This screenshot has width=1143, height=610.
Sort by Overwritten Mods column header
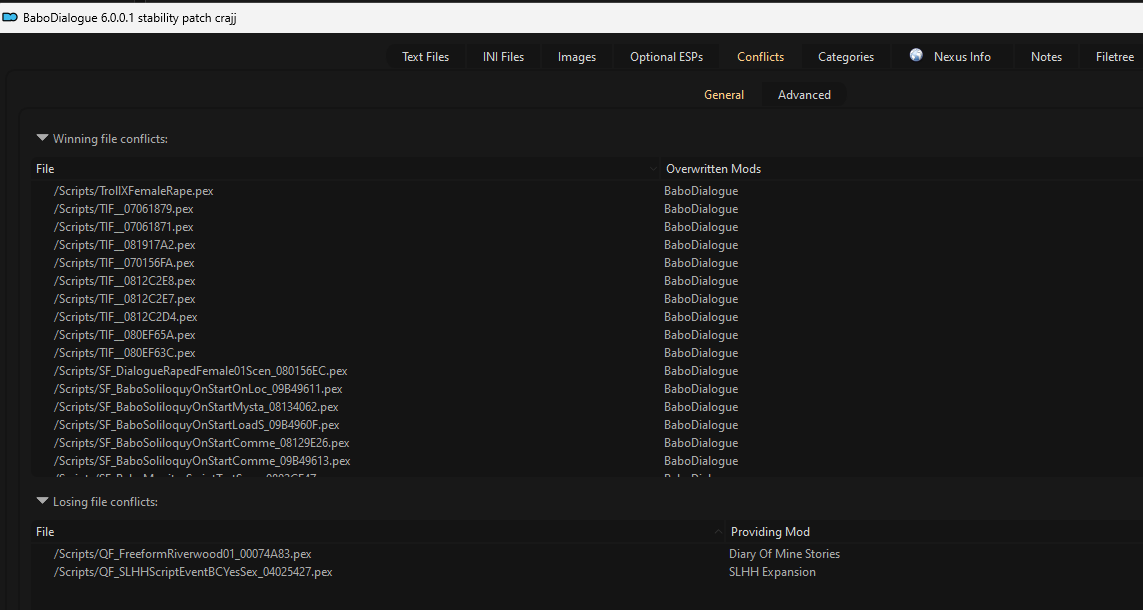(x=713, y=169)
